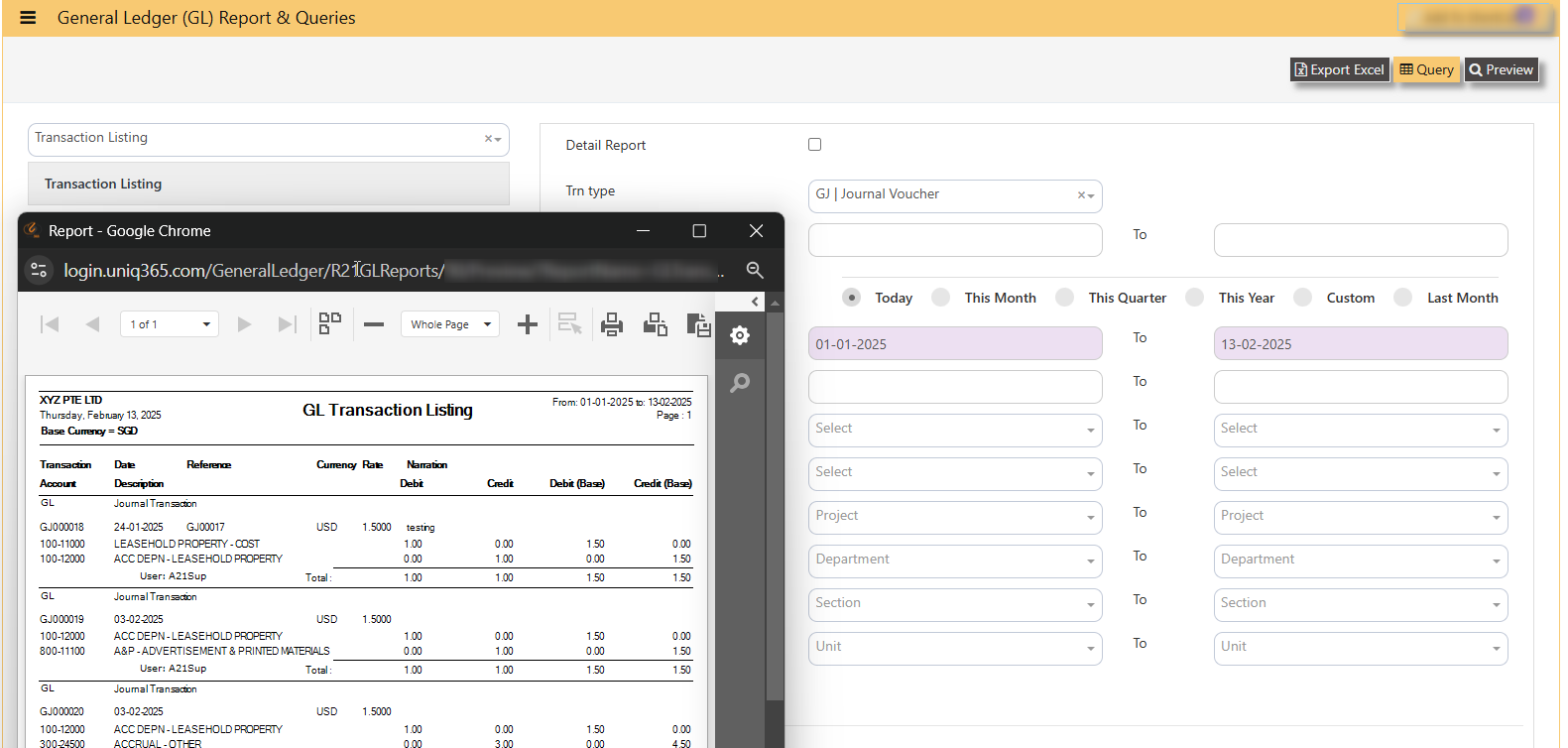
Task: Open the Export To icon in report toolbar
Action: [x=698, y=324]
